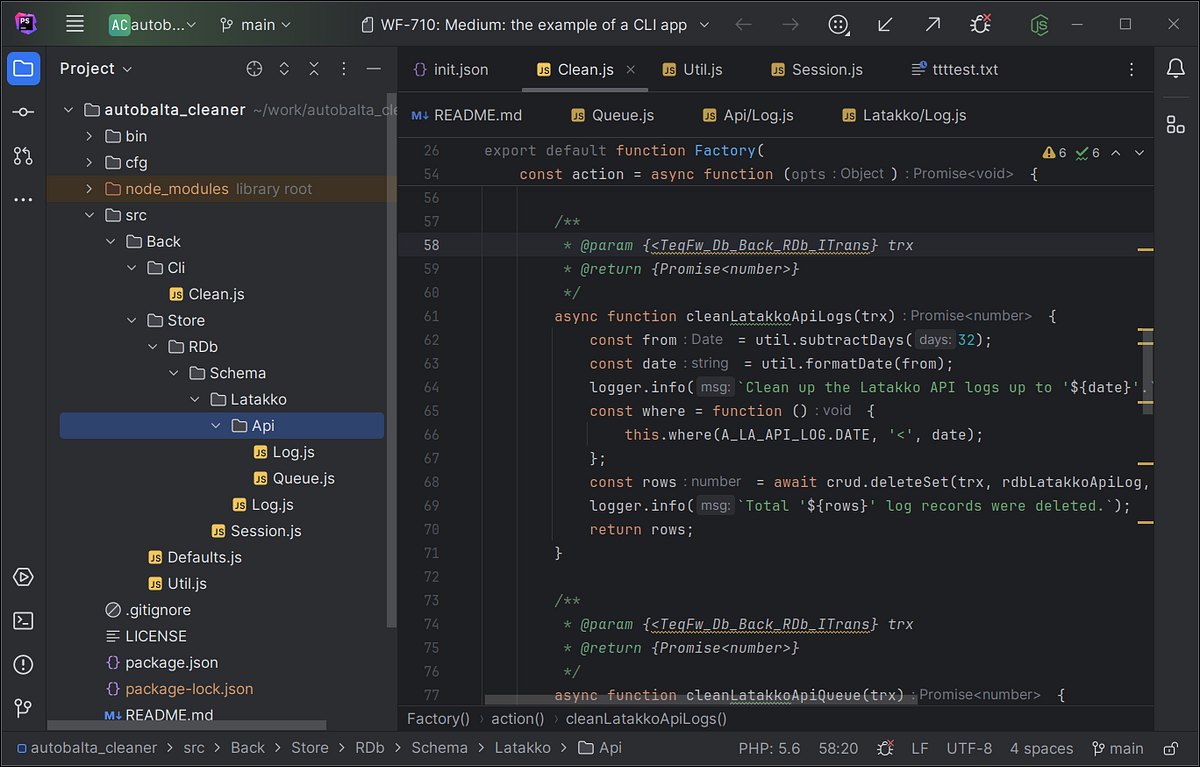Open the Commit tool window icon
The image size is (1200, 767).
(x=23, y=112)
